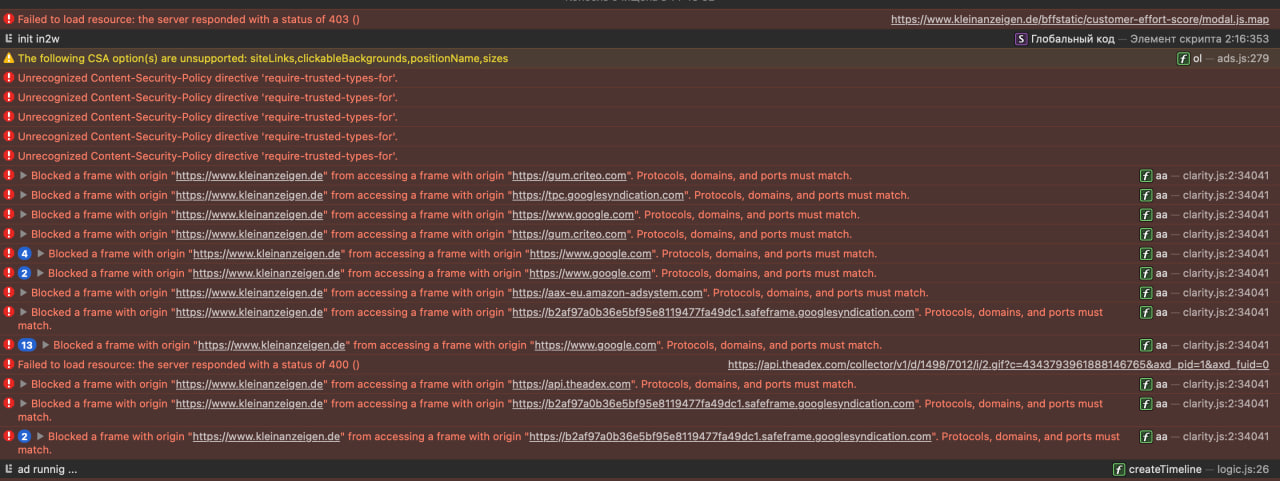Open the modal.js.map resource URL
1280x481 pixels.
coord(1080,19)
